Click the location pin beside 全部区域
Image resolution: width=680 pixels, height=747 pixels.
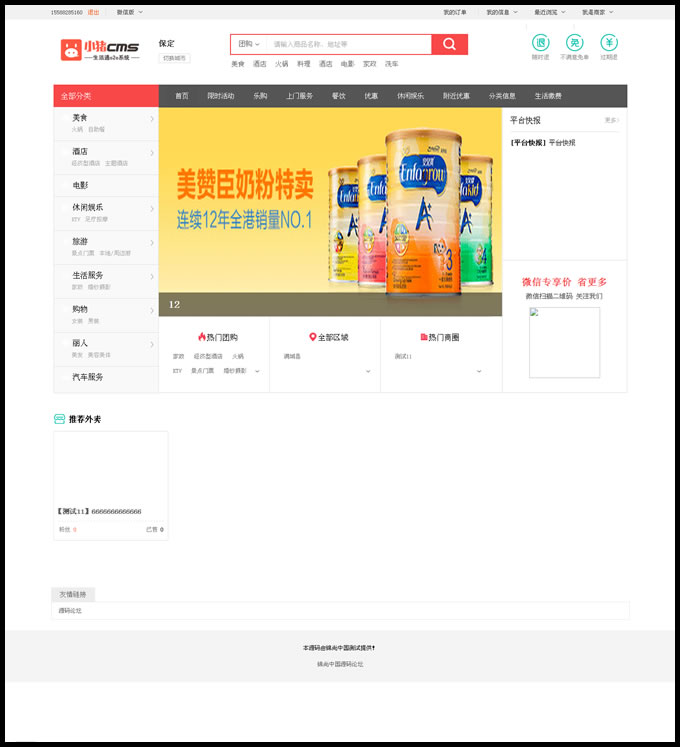[313, 337]
